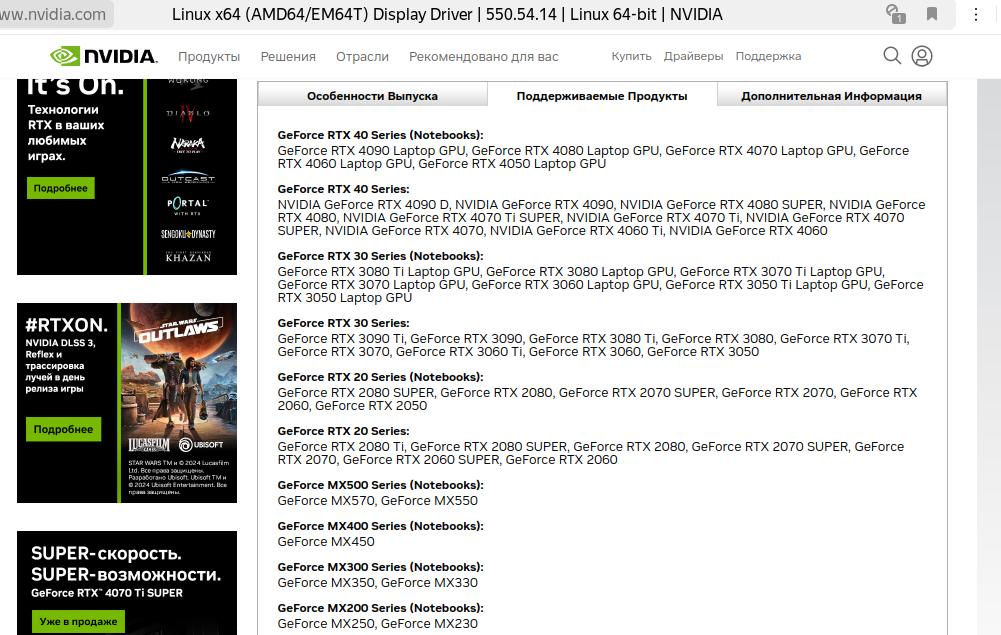1001x635 pixels.
Task: Open the Поддержка link
Action: tap(768, 56)
